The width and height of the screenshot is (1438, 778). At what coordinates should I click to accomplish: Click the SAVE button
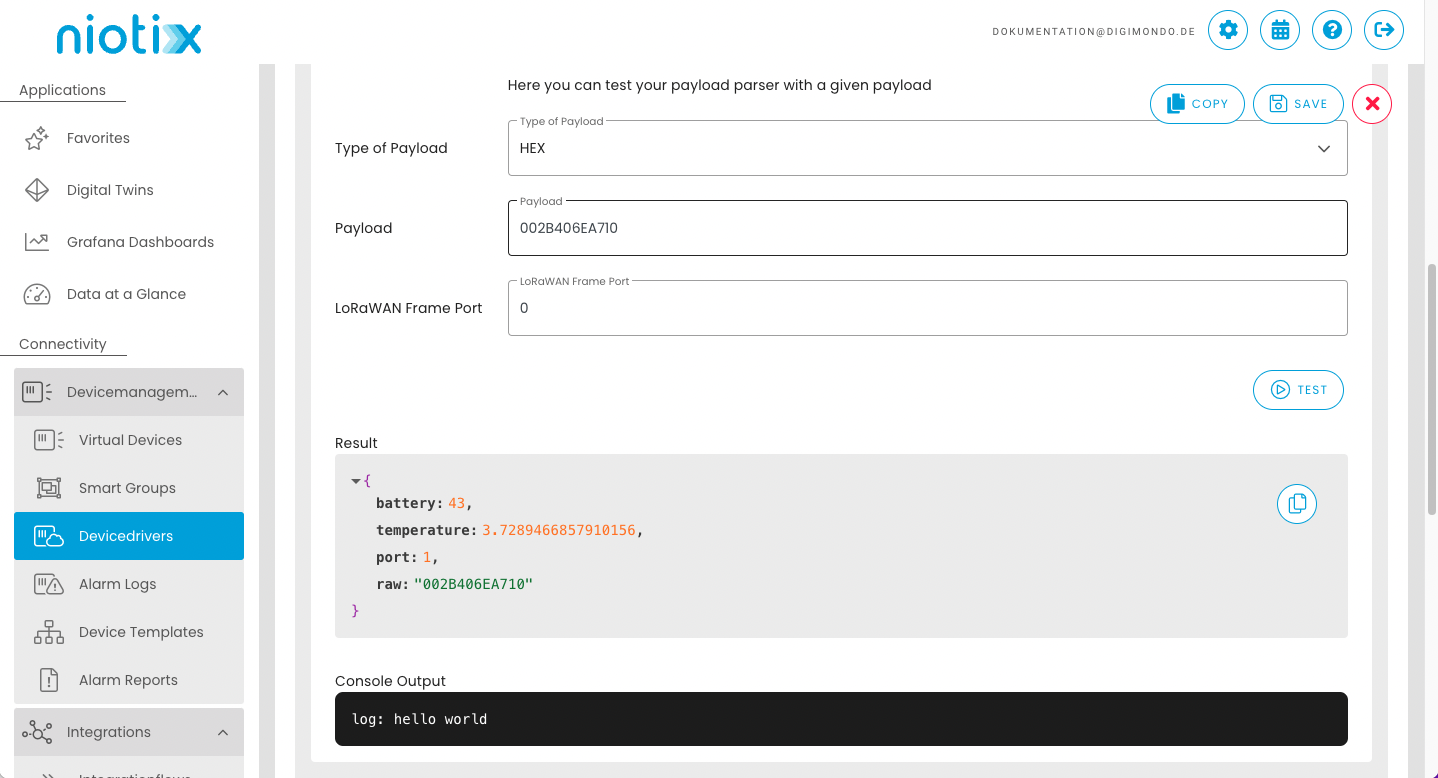(1298, 104)
